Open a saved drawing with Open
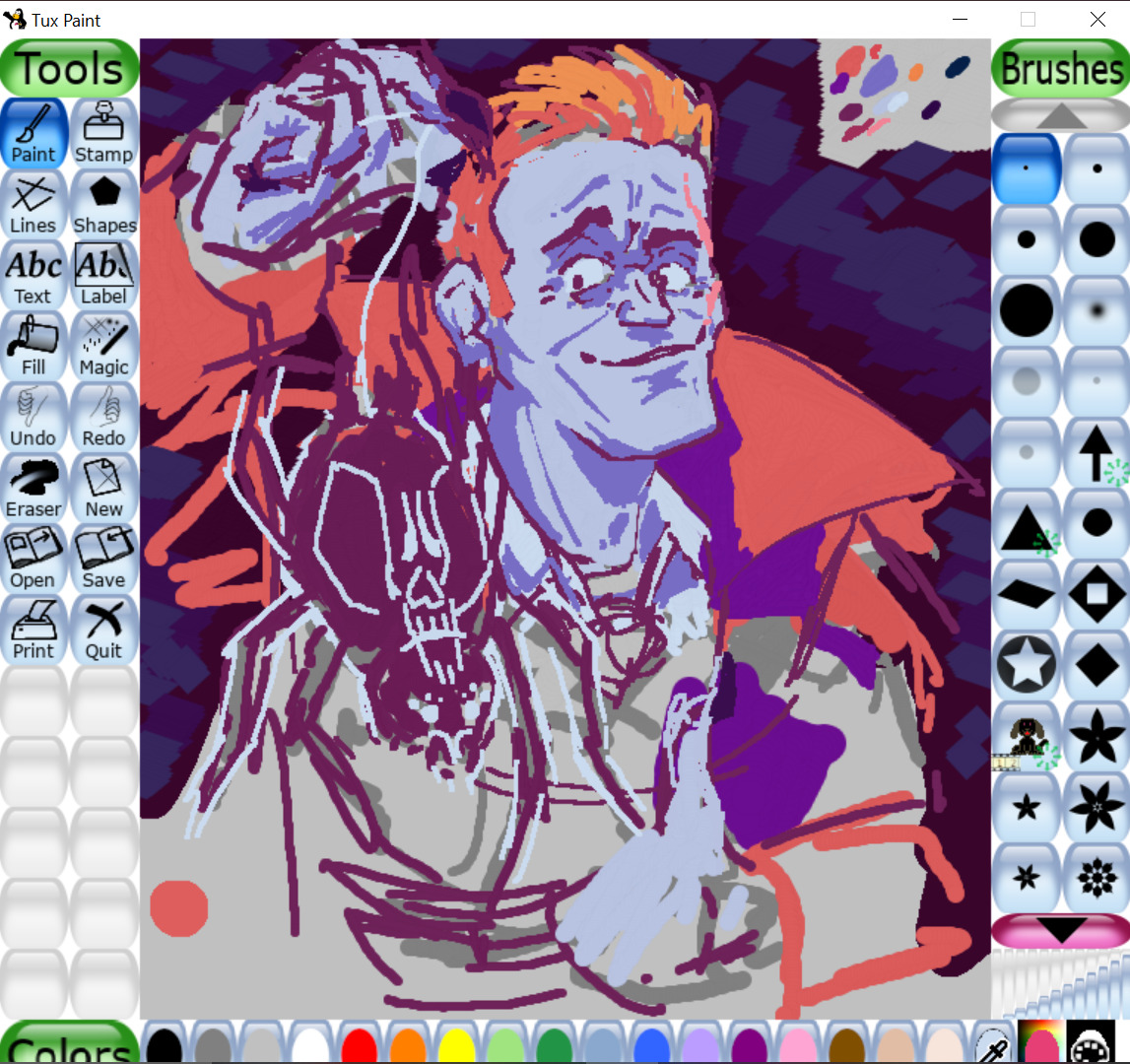This screenshot has height=1064, width=1130. [x=33, y=558]
